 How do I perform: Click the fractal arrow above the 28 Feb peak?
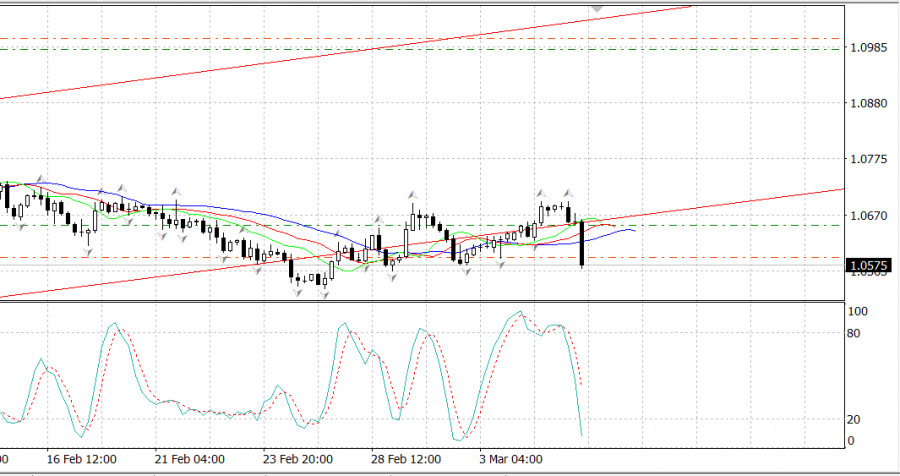(411, 195)
